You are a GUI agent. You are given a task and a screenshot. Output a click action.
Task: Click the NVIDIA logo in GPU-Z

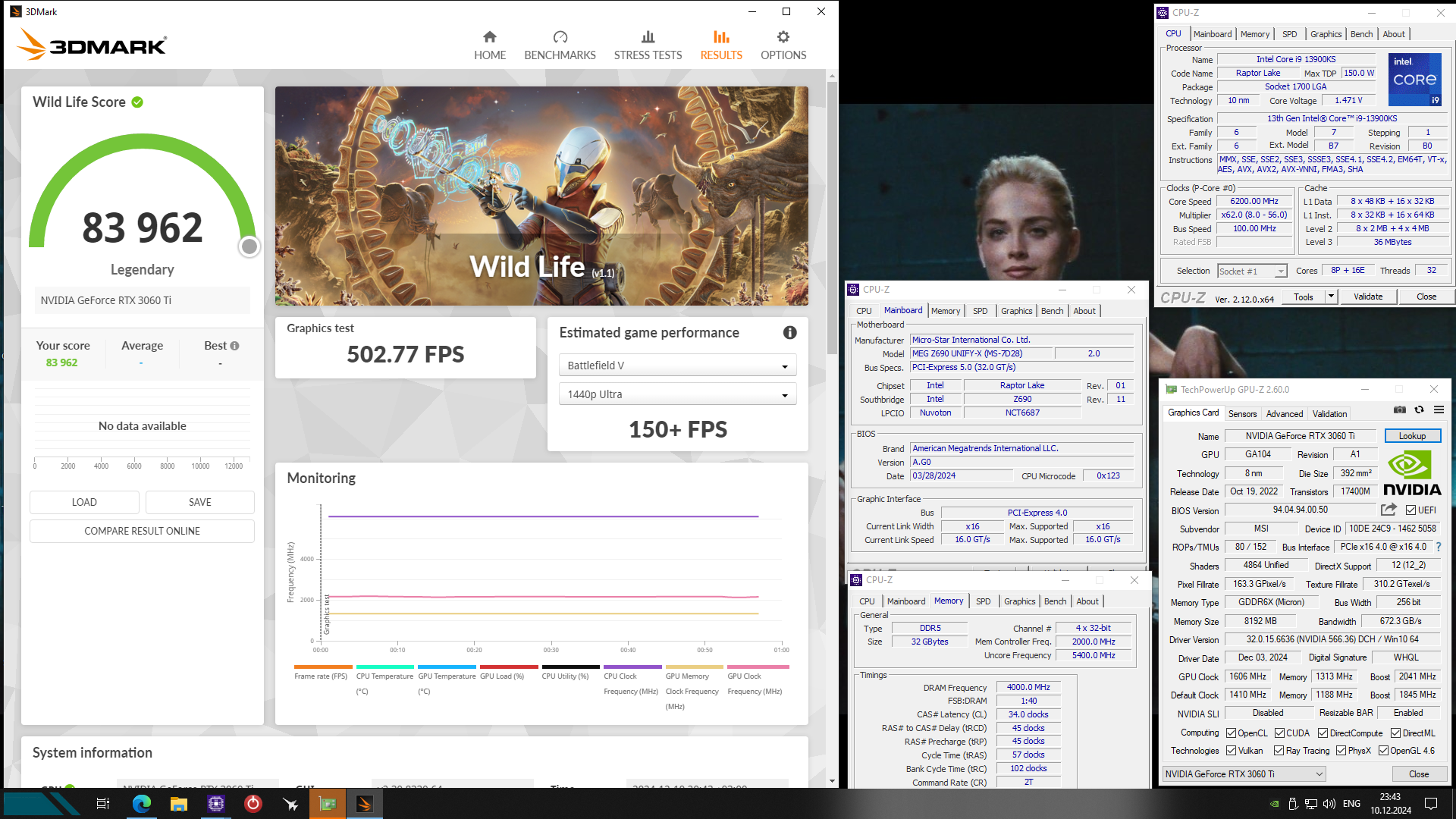[1412, 474]
